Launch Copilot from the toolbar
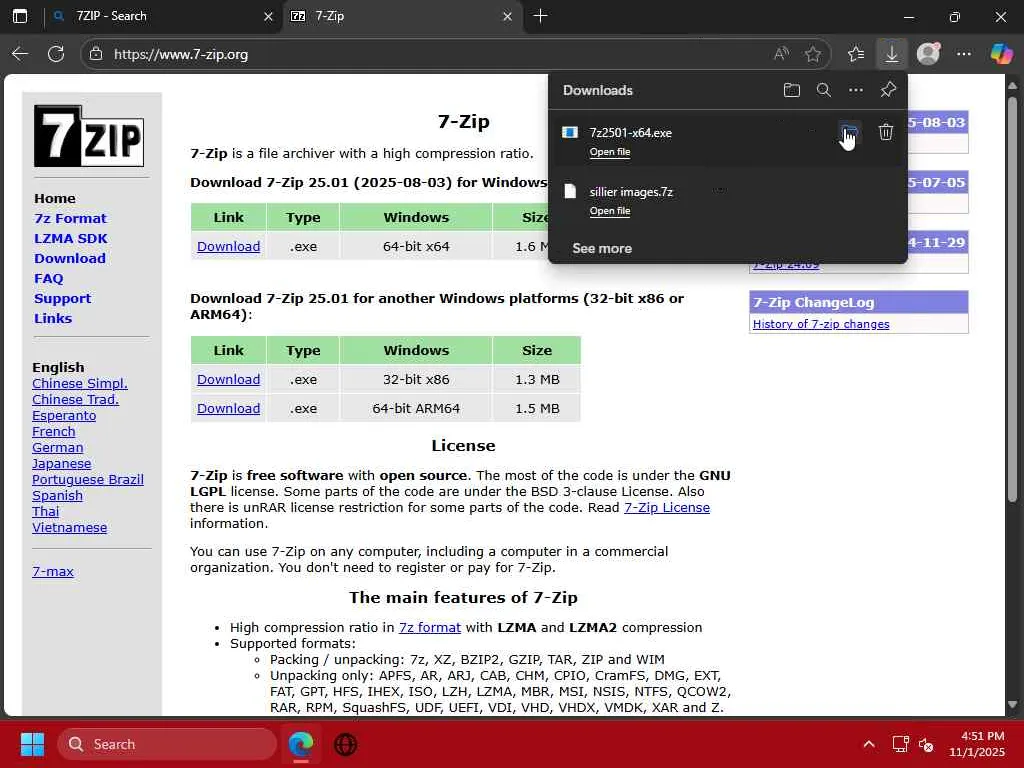Image resolution: width=1024 pixels, height=768 pixels. click(x=1000, y=54)
